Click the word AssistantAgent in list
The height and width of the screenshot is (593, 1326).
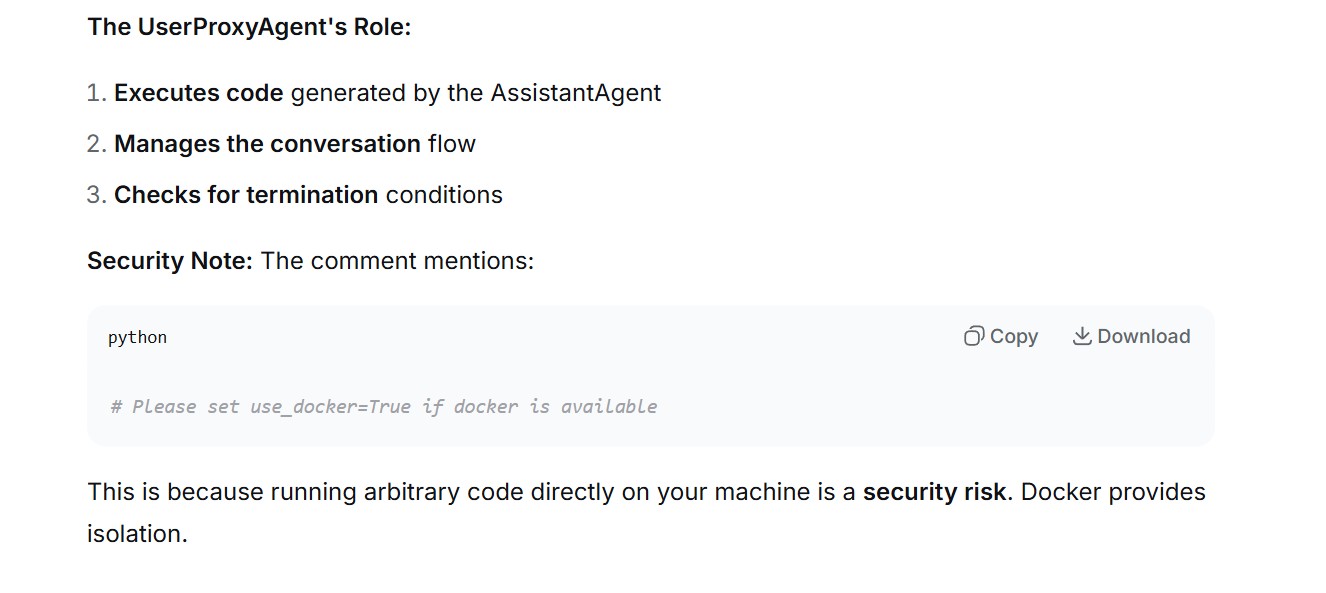tap(575, 93)
